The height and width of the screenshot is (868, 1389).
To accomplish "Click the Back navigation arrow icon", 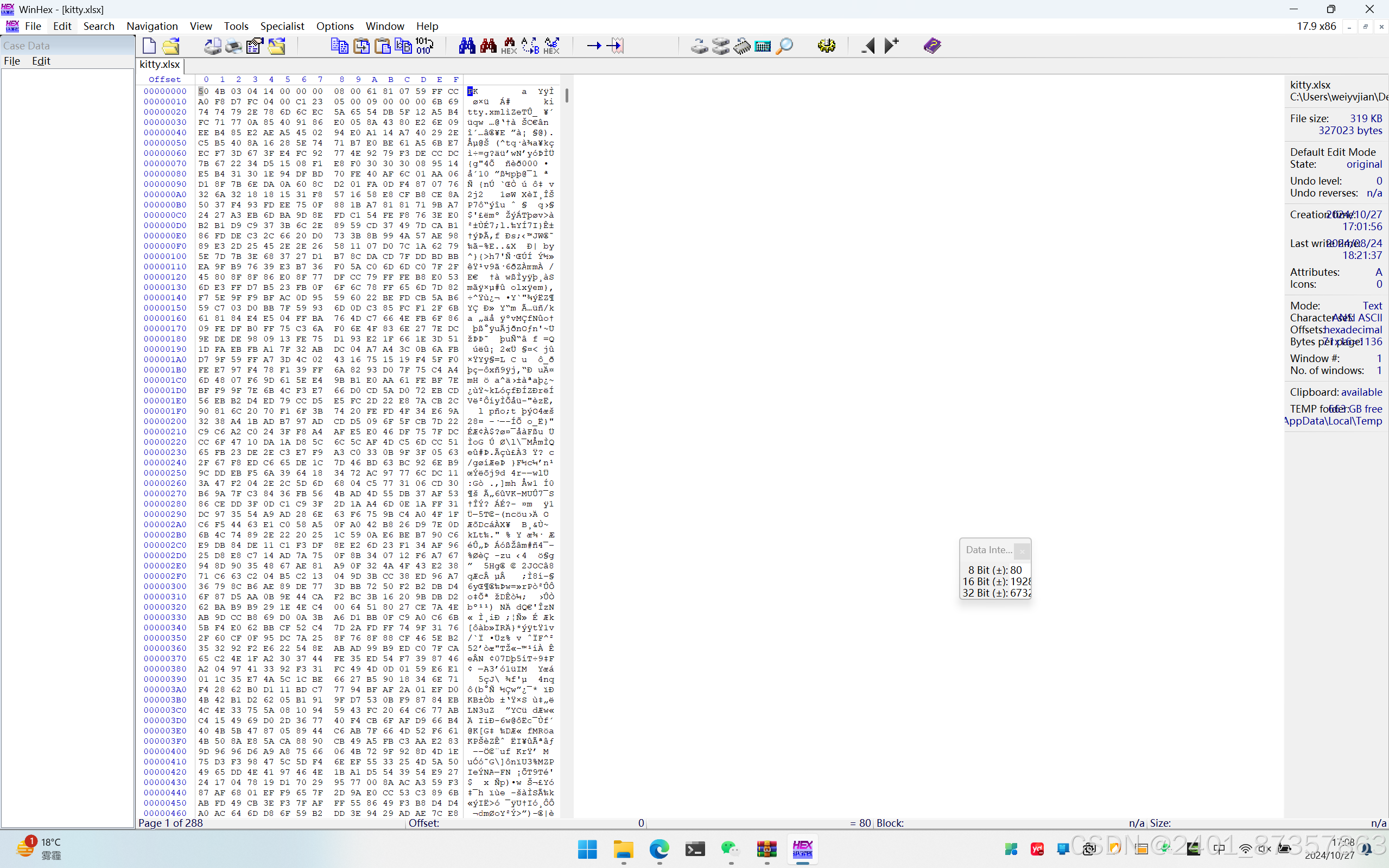I will 868,46.
